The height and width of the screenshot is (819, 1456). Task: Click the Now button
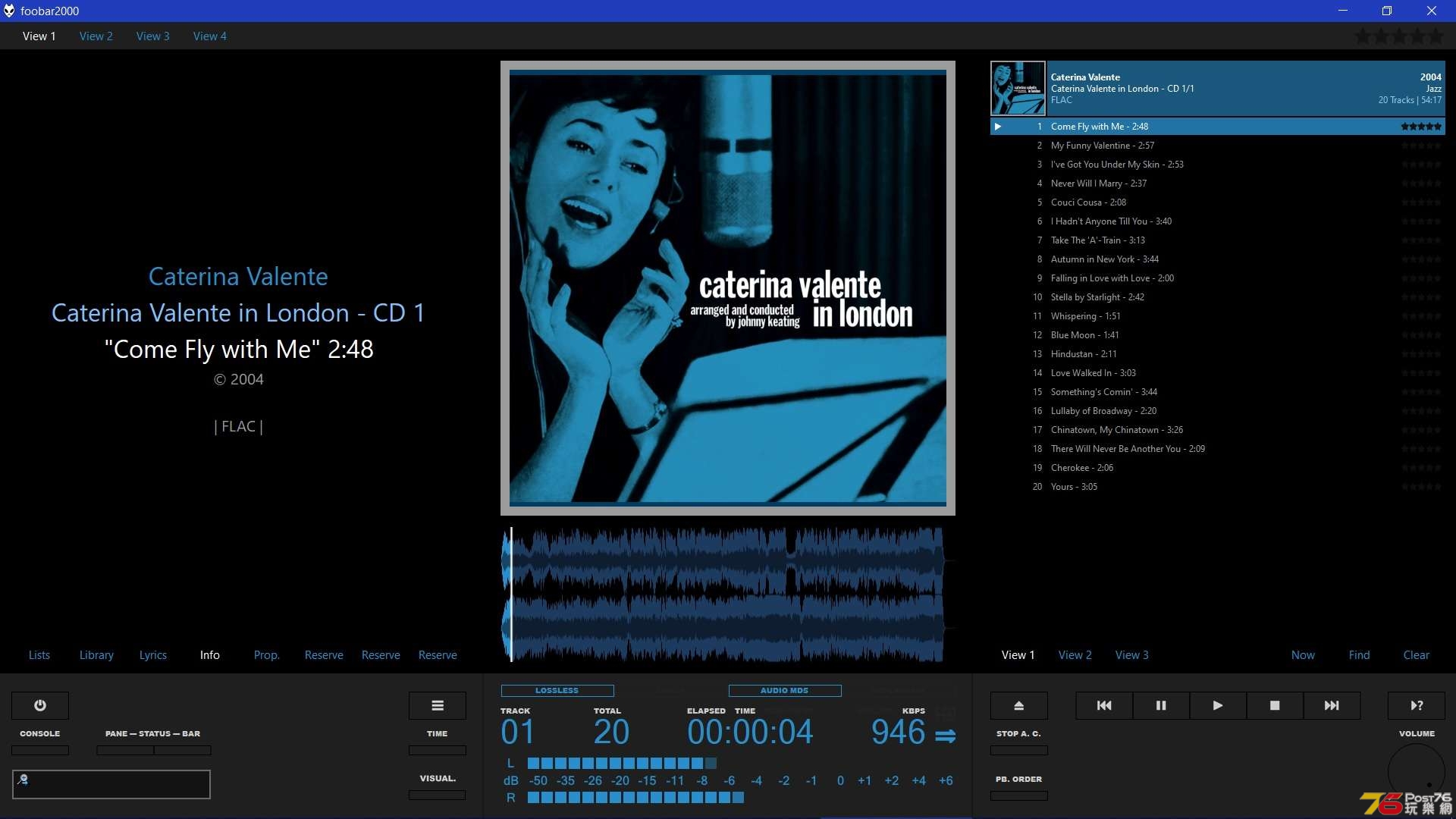(1304, 654)
